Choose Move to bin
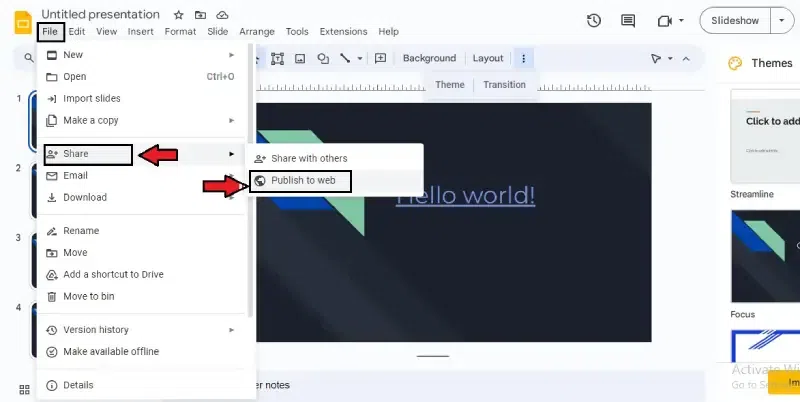The width and height of the screenshot is (800, 402). pos(142,296)
